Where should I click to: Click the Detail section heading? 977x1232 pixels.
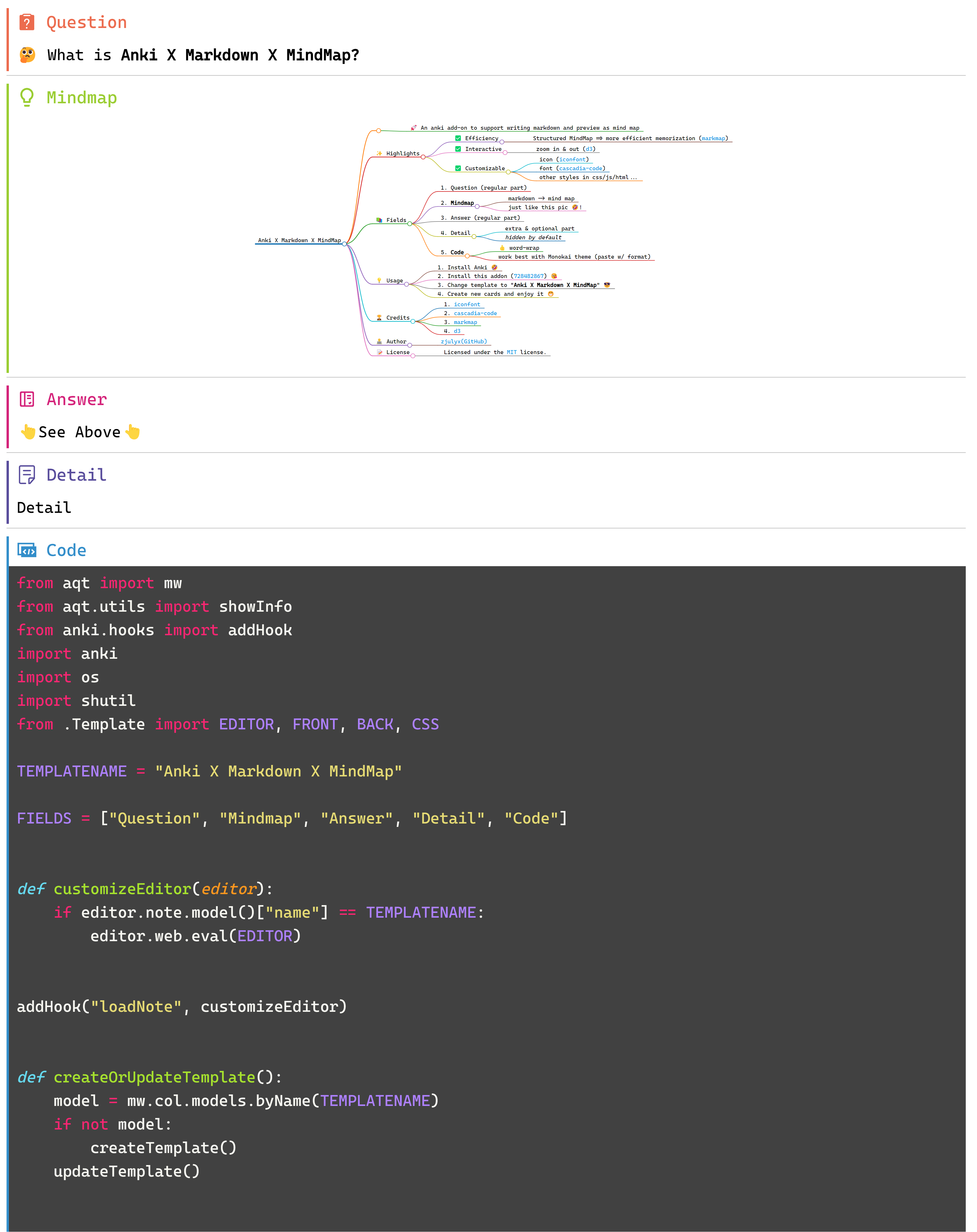tap(76, 475)
